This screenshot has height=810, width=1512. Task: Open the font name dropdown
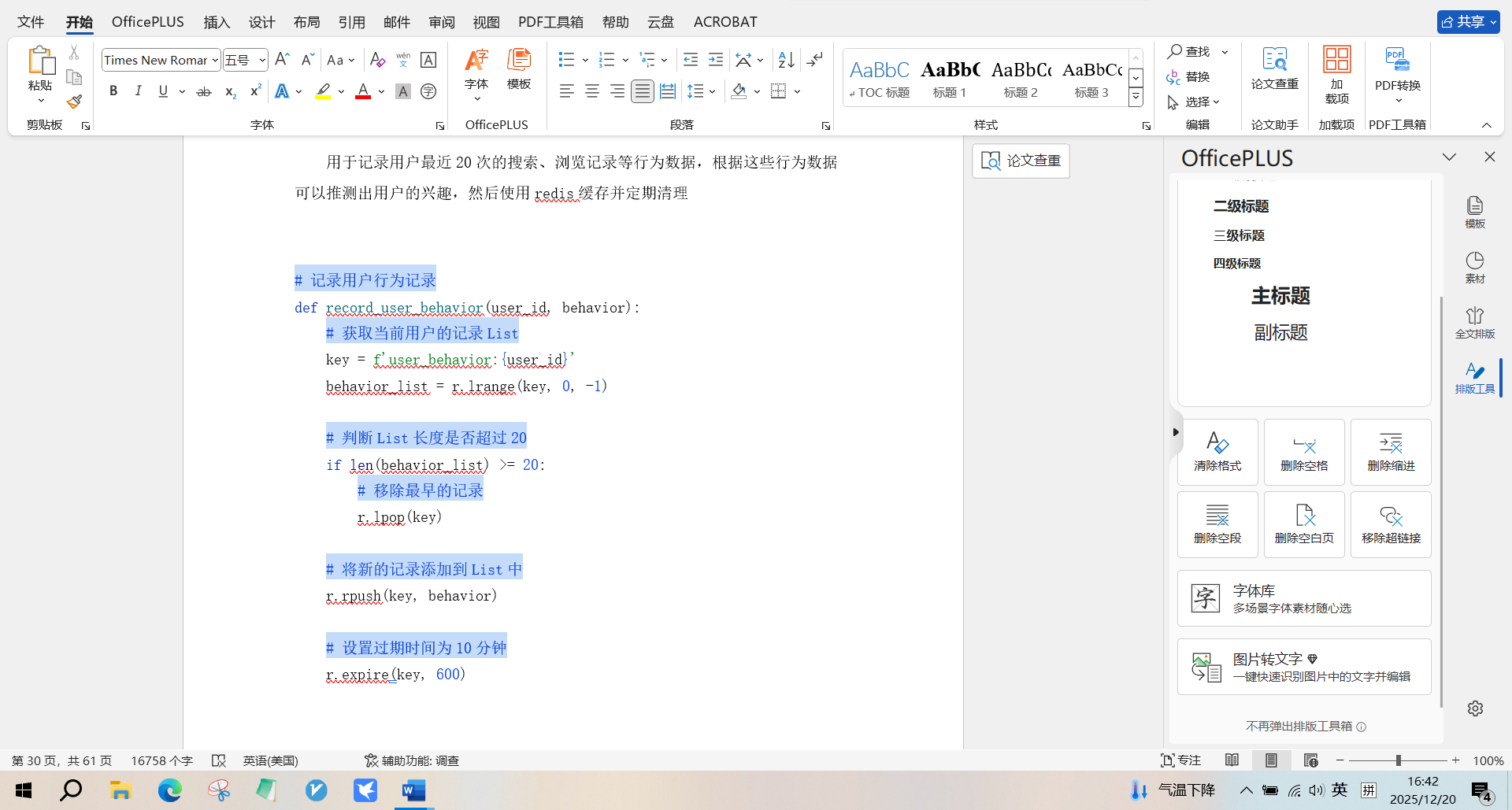(214, 60)
